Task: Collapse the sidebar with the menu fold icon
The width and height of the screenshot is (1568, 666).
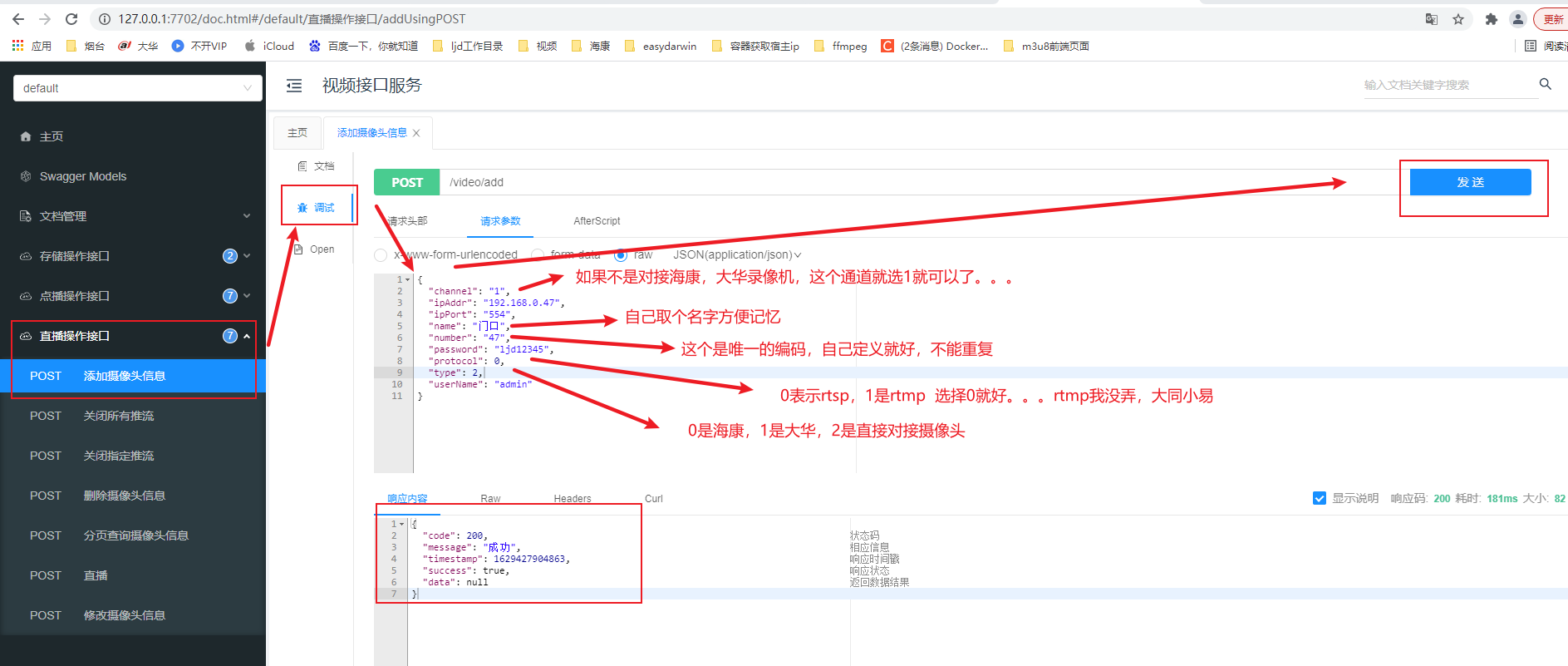Action: pos(294,86)
